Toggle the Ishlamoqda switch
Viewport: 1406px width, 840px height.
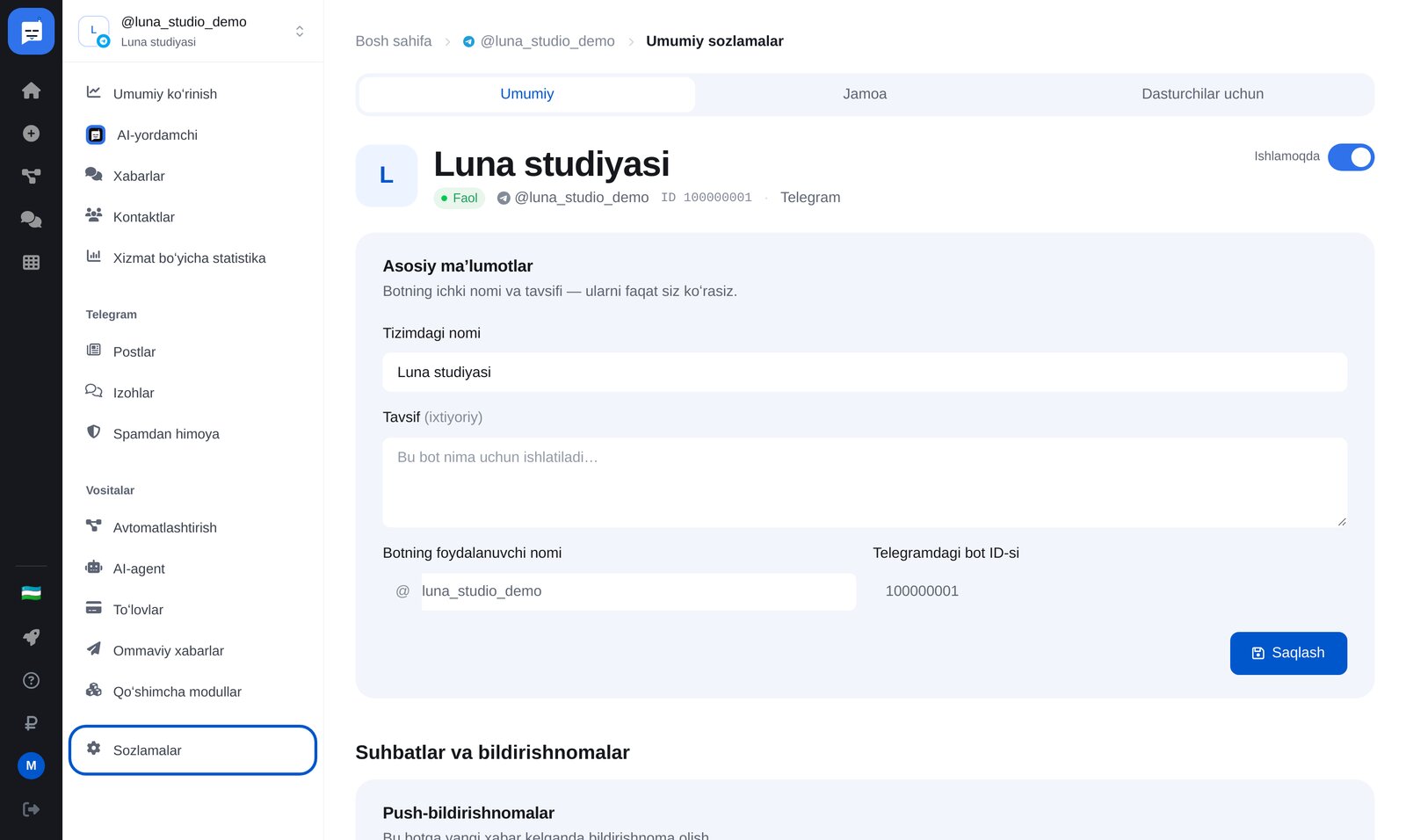tap(1351, 156)
